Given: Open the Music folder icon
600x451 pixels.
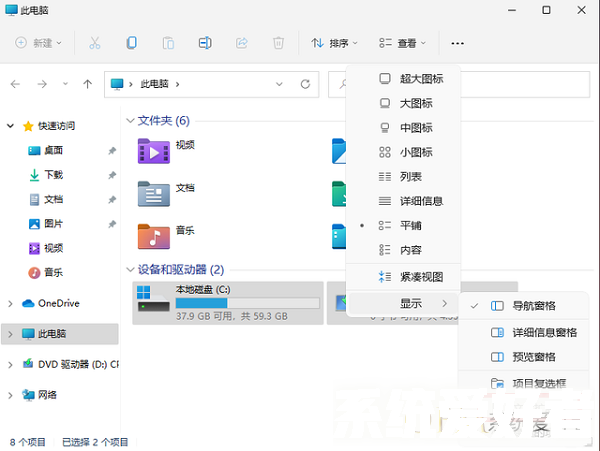Looking at the screenshot, I should (154, 235).
